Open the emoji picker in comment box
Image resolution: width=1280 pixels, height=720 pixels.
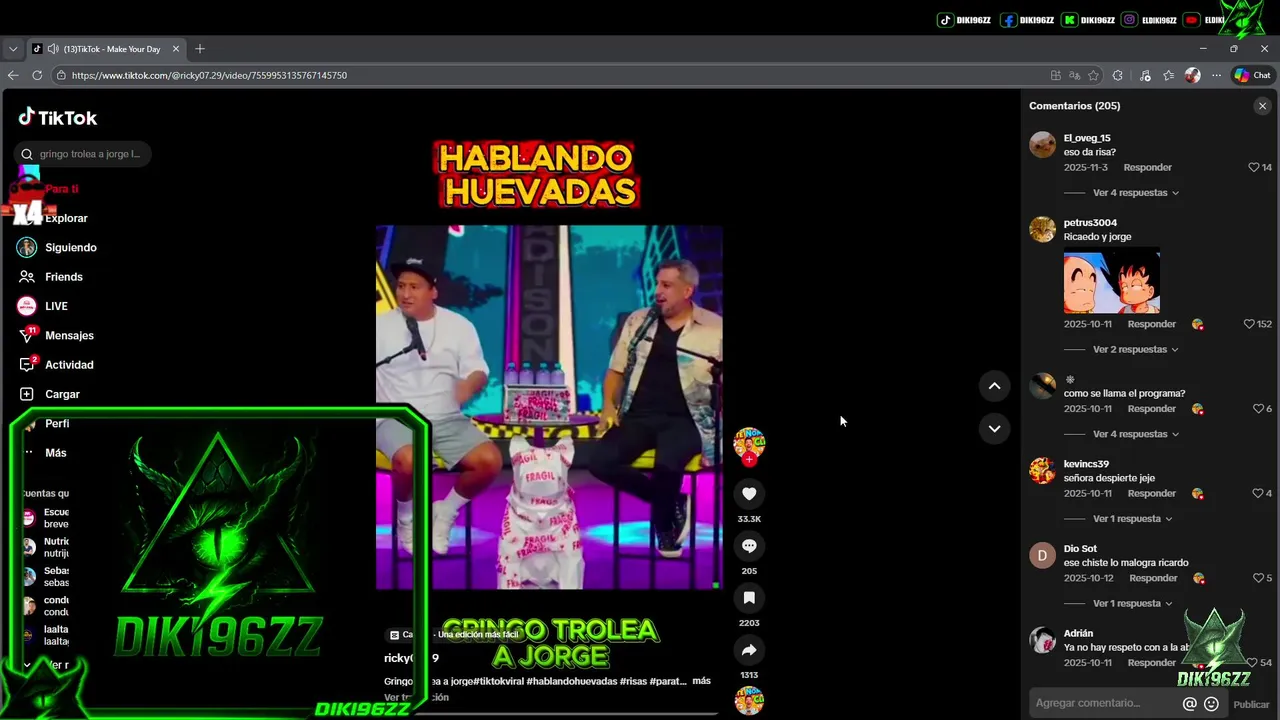[1211, 704]
